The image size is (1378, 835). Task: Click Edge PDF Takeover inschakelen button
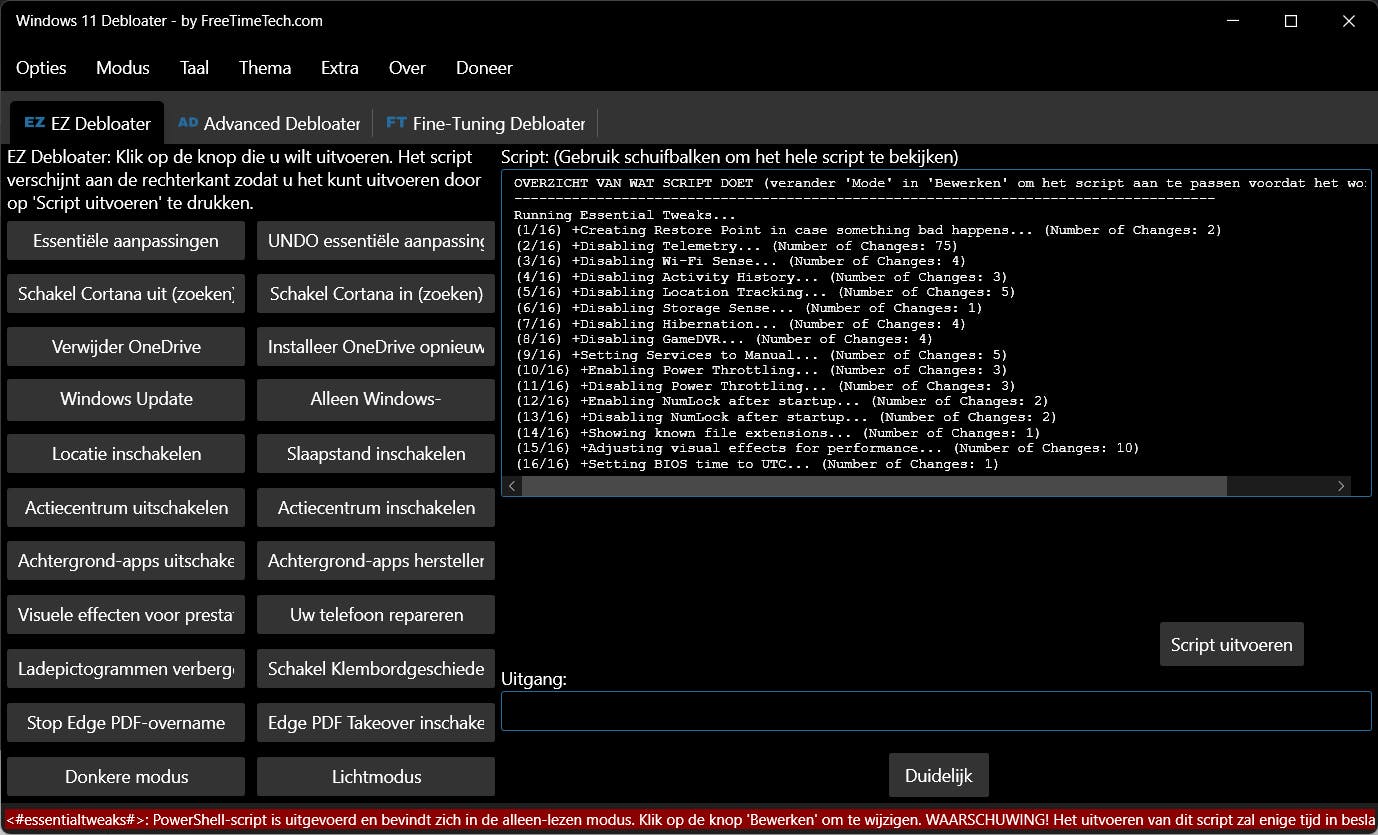pyautogui.click(x=376, y=723)
